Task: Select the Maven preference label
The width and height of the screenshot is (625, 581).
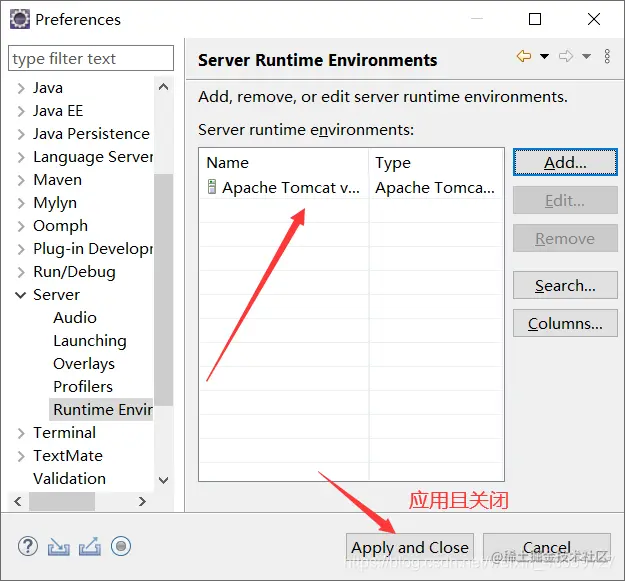Action: point(57,180)
